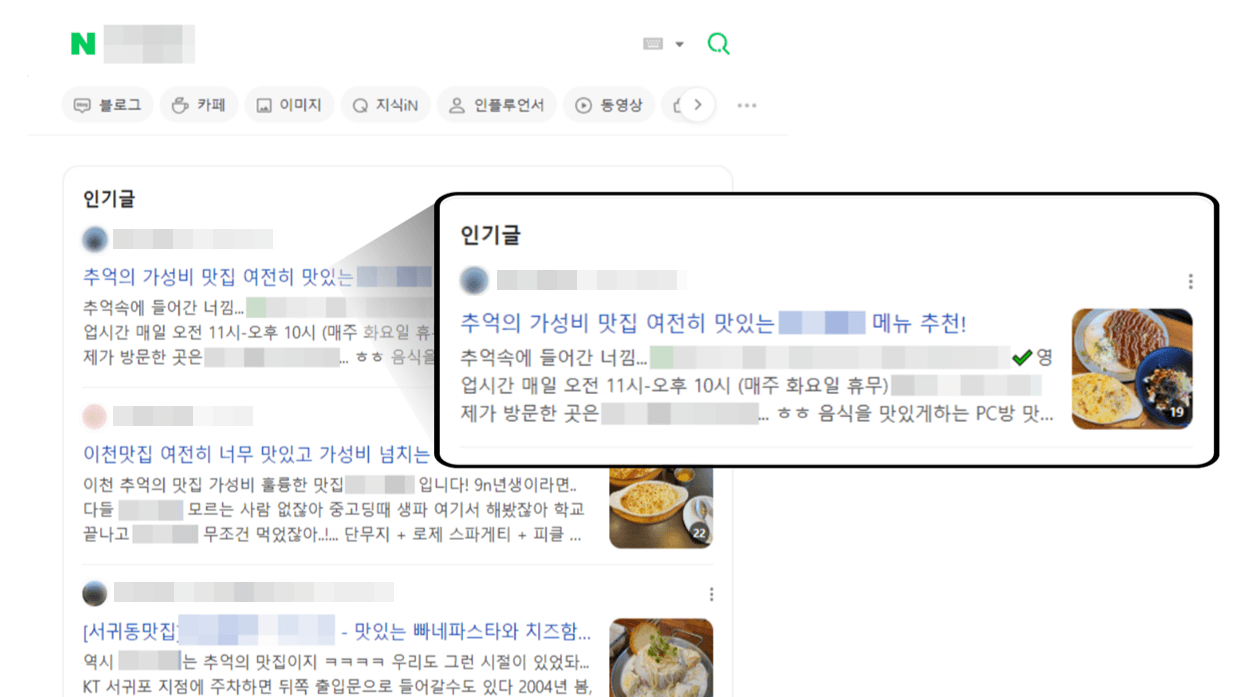Open the 추억의 가성비 맛집 post link in enlarged card
The image size is (1240, 697).
tap(713, 323)
